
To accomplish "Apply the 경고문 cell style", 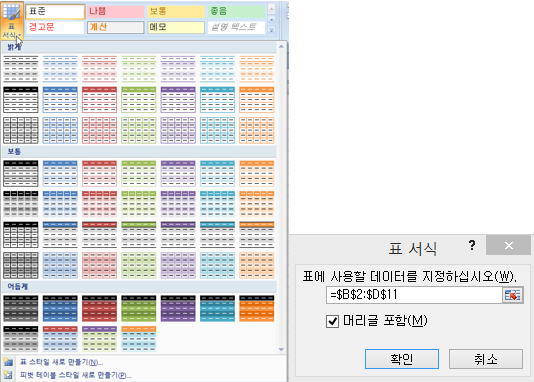I will click(55, 27).
